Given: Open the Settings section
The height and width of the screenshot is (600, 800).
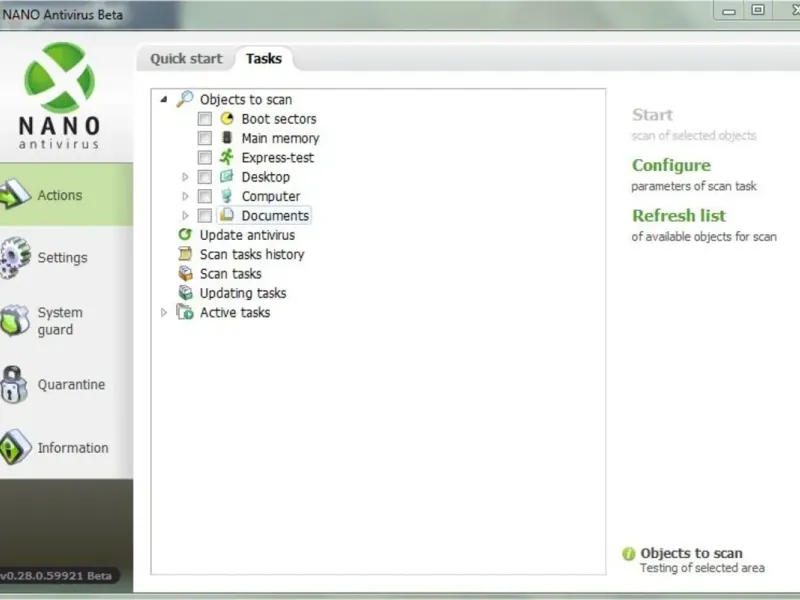Looking at the screenshot, I should [66, 258].
